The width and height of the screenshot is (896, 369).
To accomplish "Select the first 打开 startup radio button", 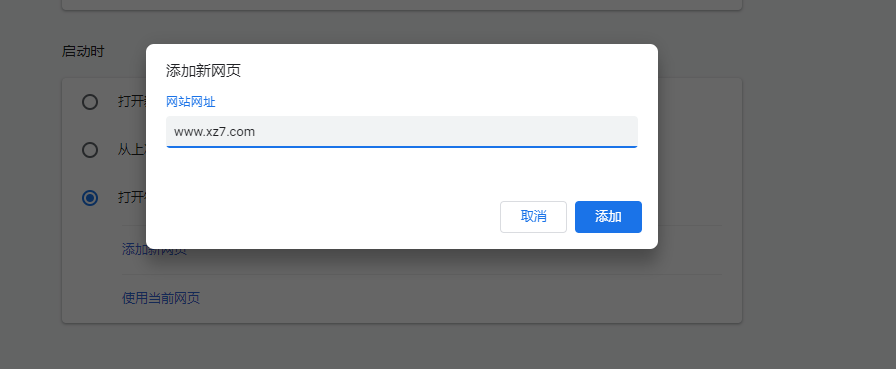I will pos(90,102).
